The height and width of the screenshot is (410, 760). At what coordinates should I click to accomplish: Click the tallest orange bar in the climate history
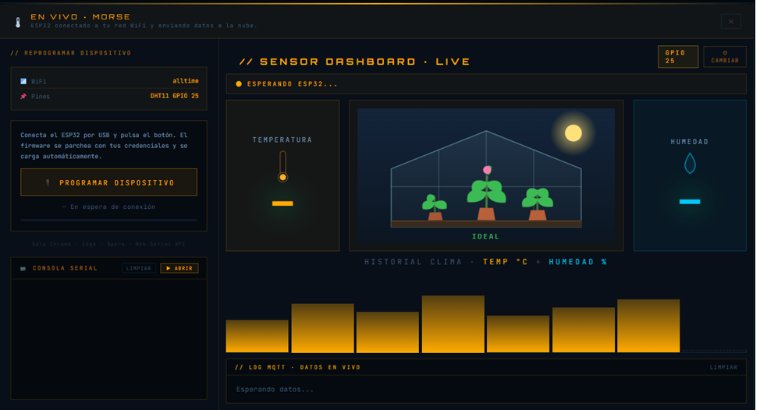[453, 324]
